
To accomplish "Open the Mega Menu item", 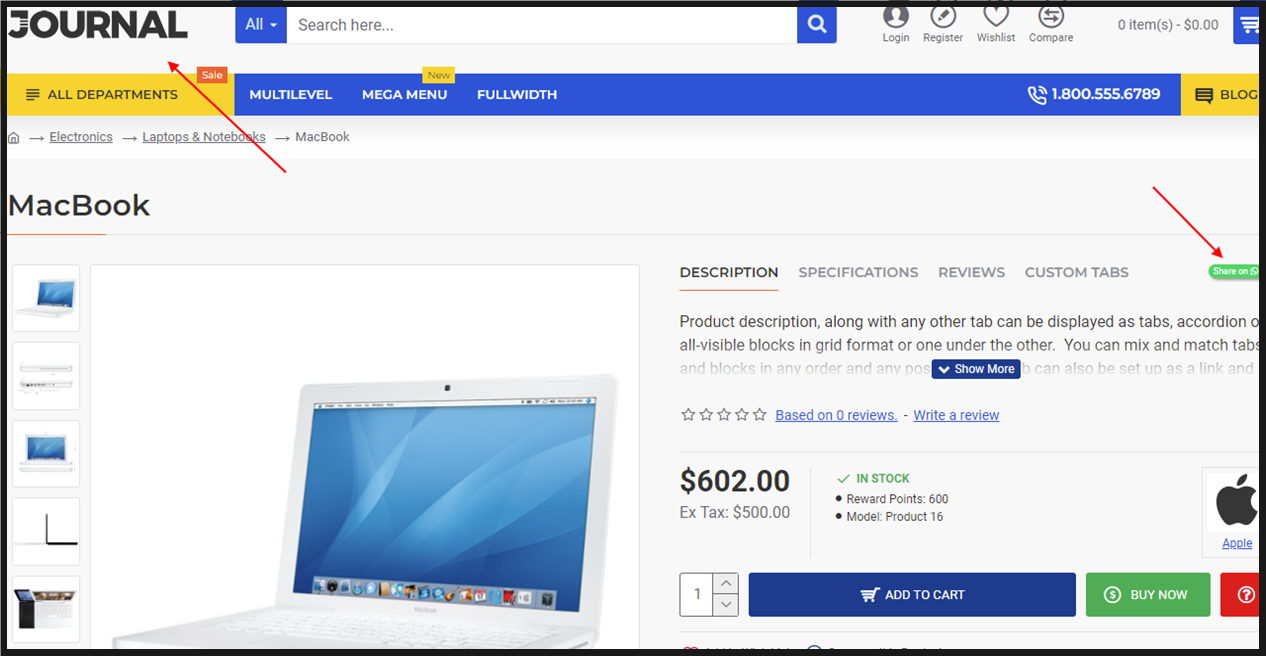I will pos(405,95).
